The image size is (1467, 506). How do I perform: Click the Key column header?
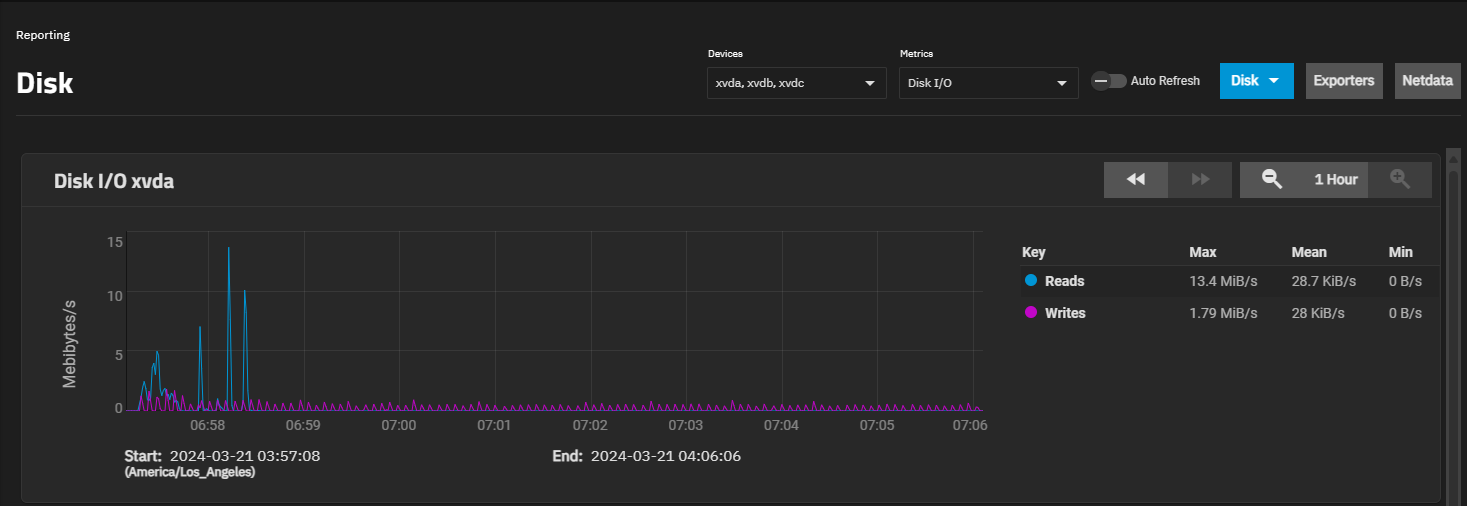[x=1033, y=252]
